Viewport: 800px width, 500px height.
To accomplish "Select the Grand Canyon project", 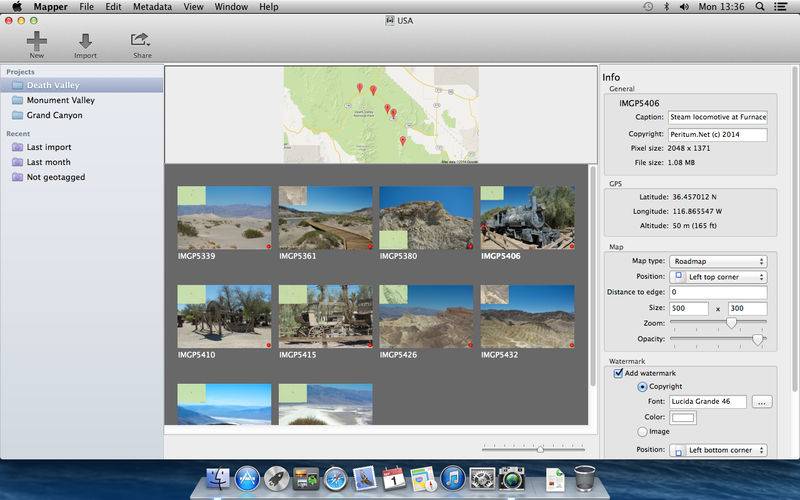I will pos(54,115).
